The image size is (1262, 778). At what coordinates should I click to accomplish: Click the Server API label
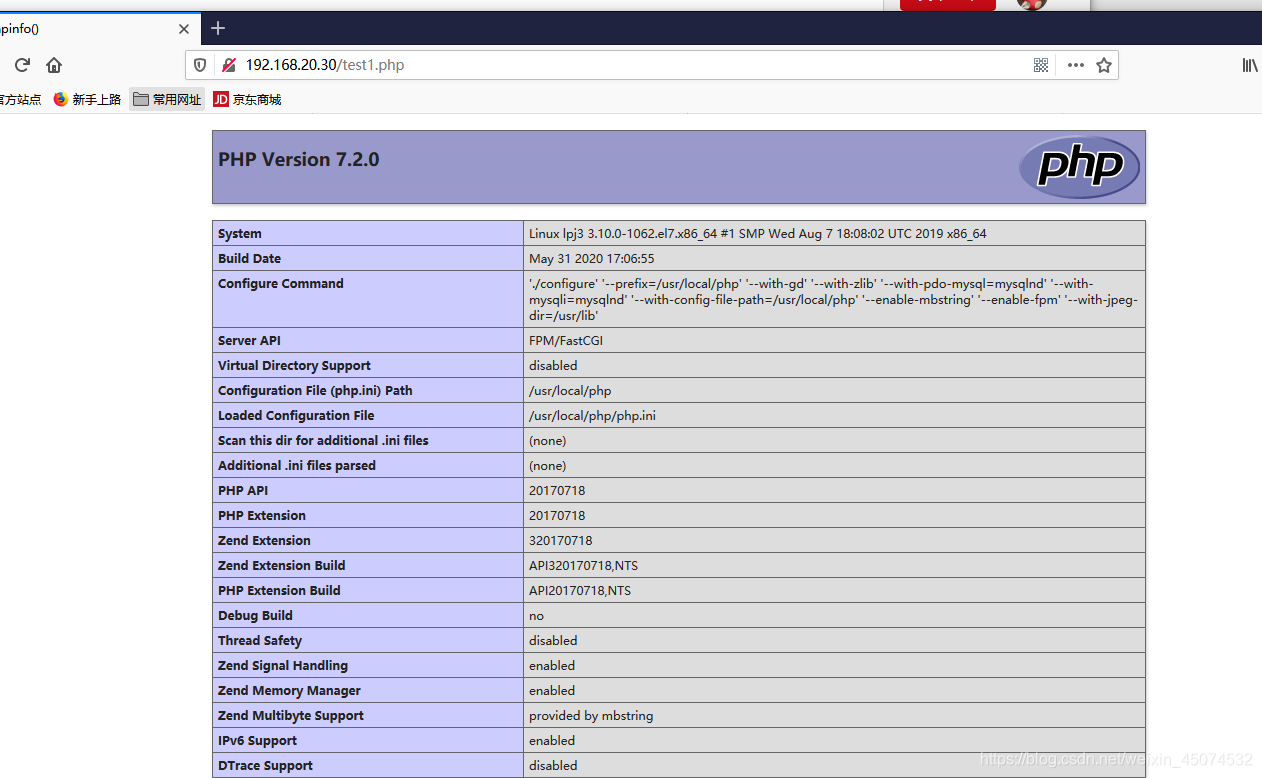[x=250, y=341]
